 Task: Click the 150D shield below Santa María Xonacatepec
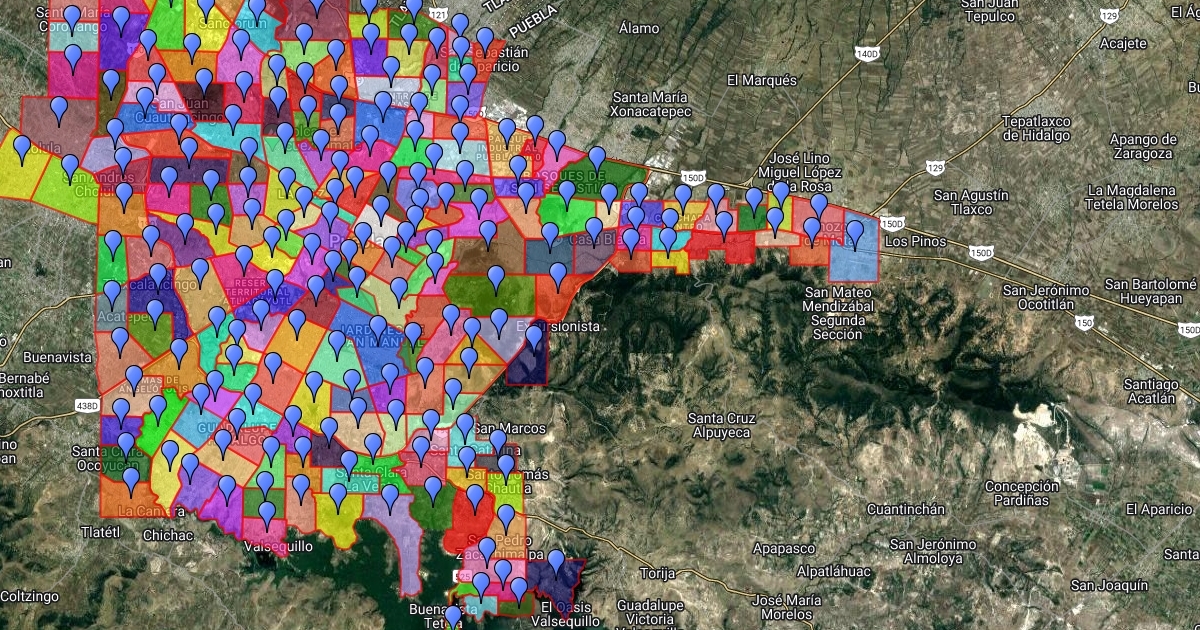tap(692, 177)
